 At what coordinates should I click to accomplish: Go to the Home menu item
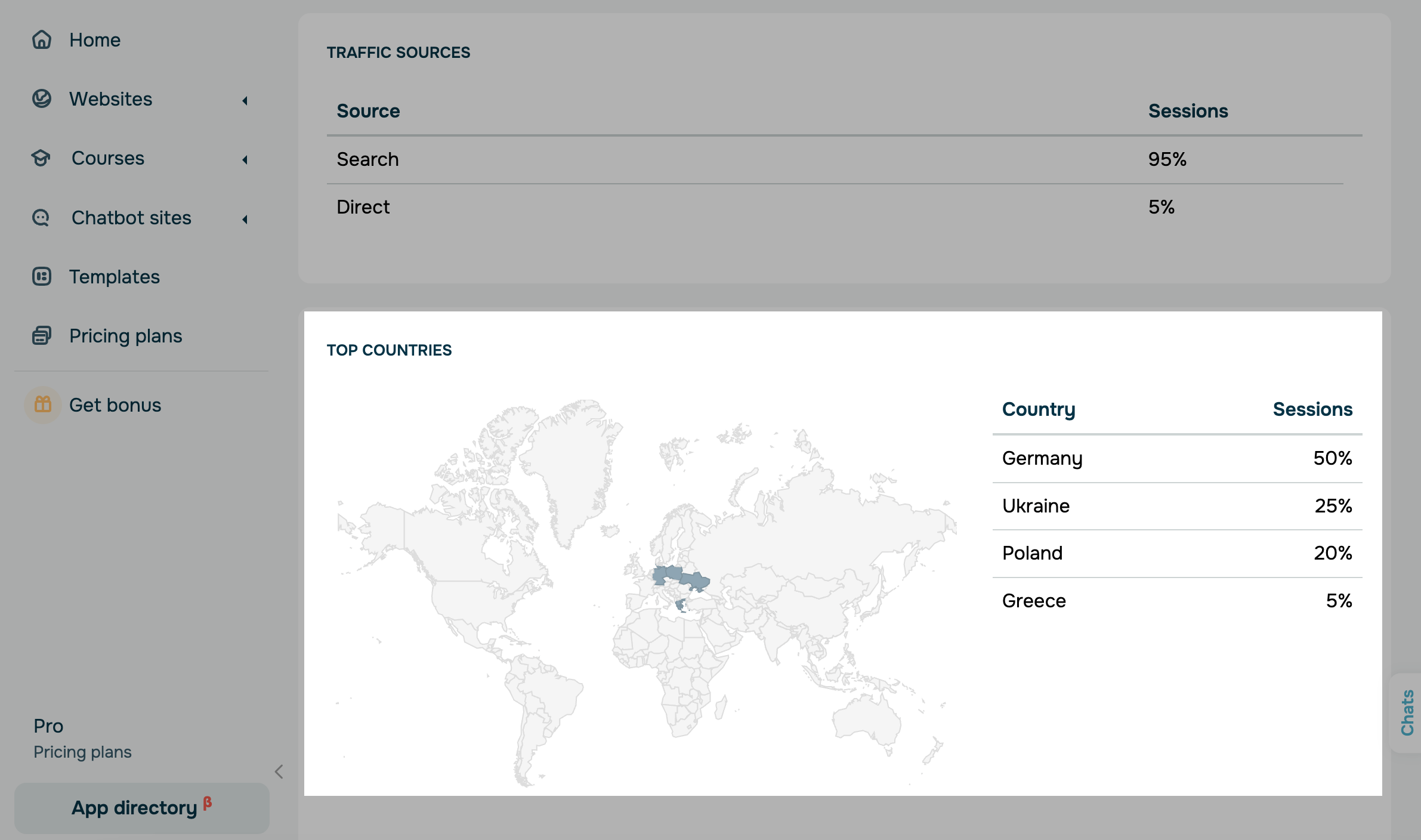tap(95, 40)
